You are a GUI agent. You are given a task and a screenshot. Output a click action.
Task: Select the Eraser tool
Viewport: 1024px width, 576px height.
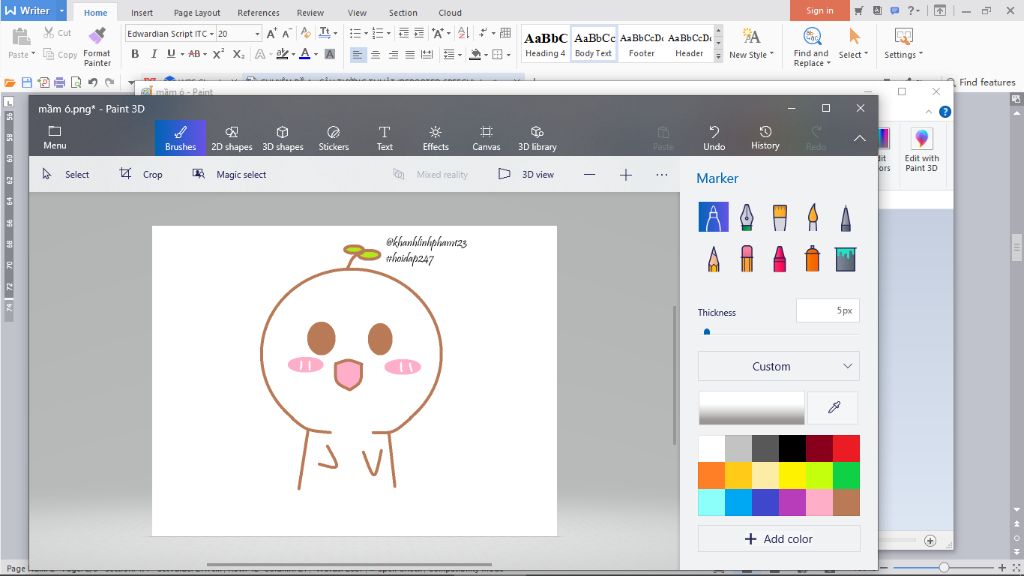(x=746, y=259)
